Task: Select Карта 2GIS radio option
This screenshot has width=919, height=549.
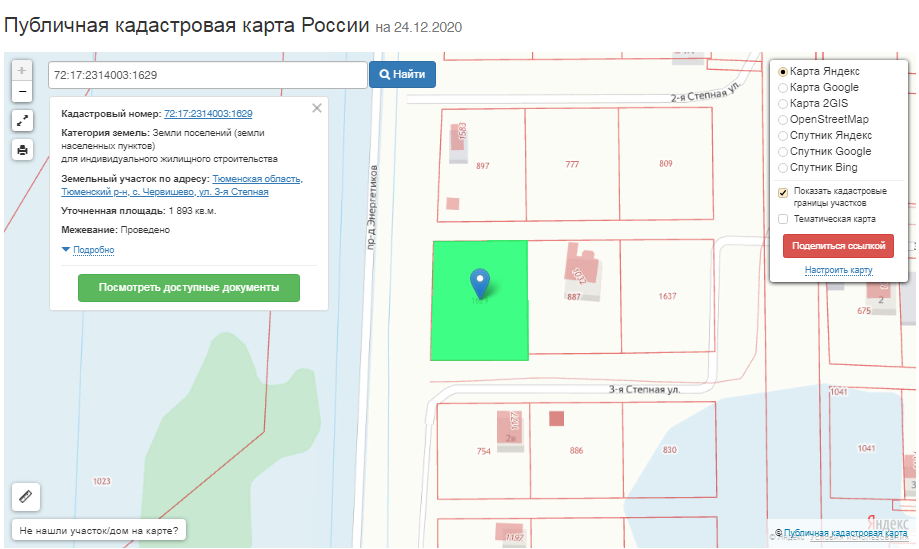Action: pyautogui.click(x=782, y=104)
